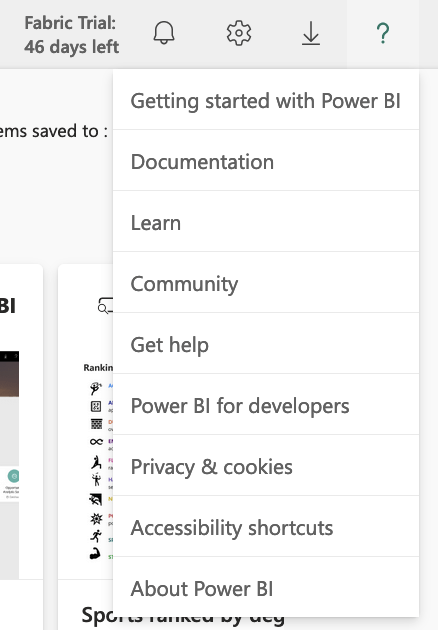Close the help question mark menu
Viewport: 438px width, 630px height.
pos(383,33)
